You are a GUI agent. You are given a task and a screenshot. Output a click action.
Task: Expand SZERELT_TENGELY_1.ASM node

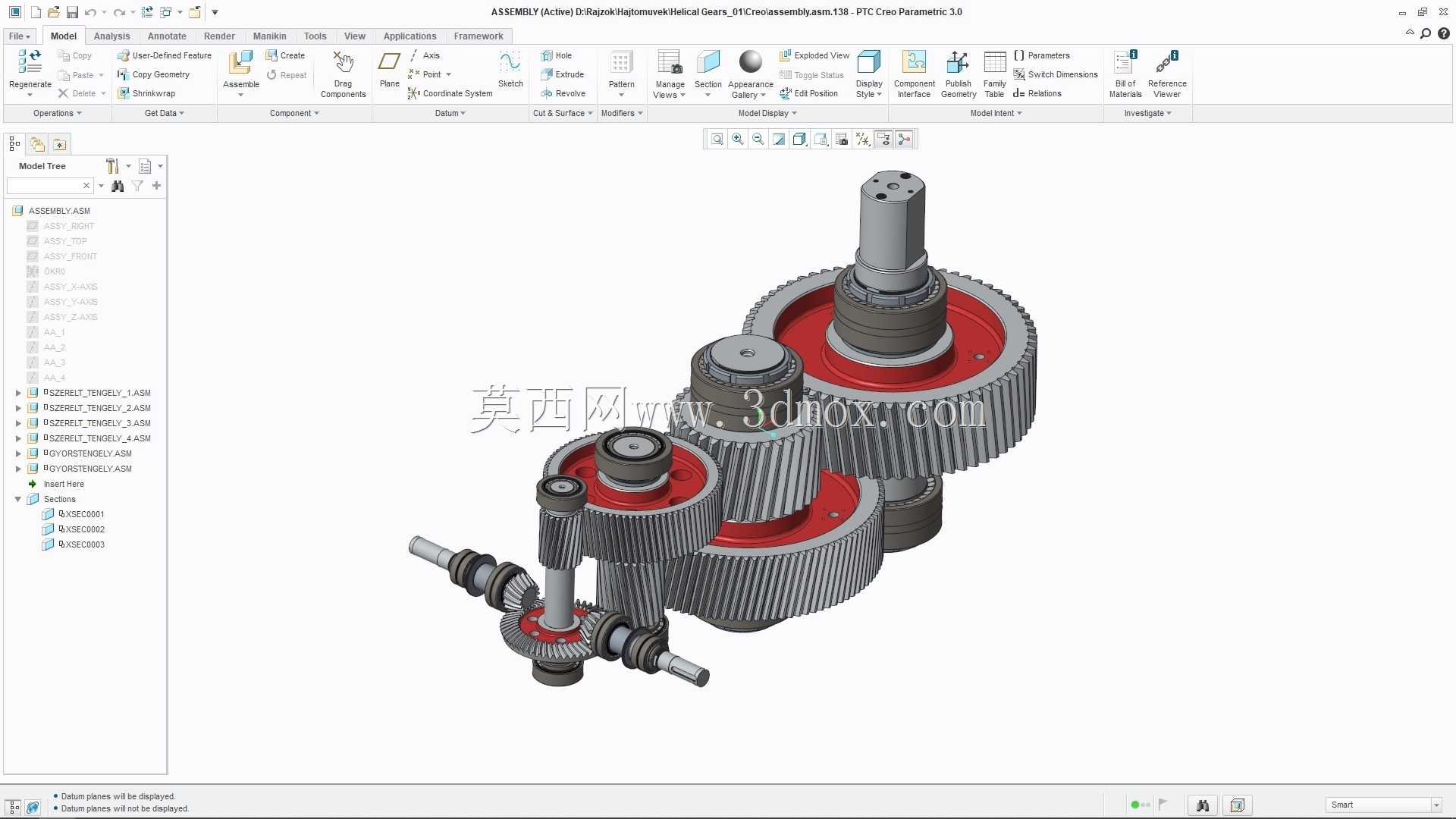tap(18, 393)
